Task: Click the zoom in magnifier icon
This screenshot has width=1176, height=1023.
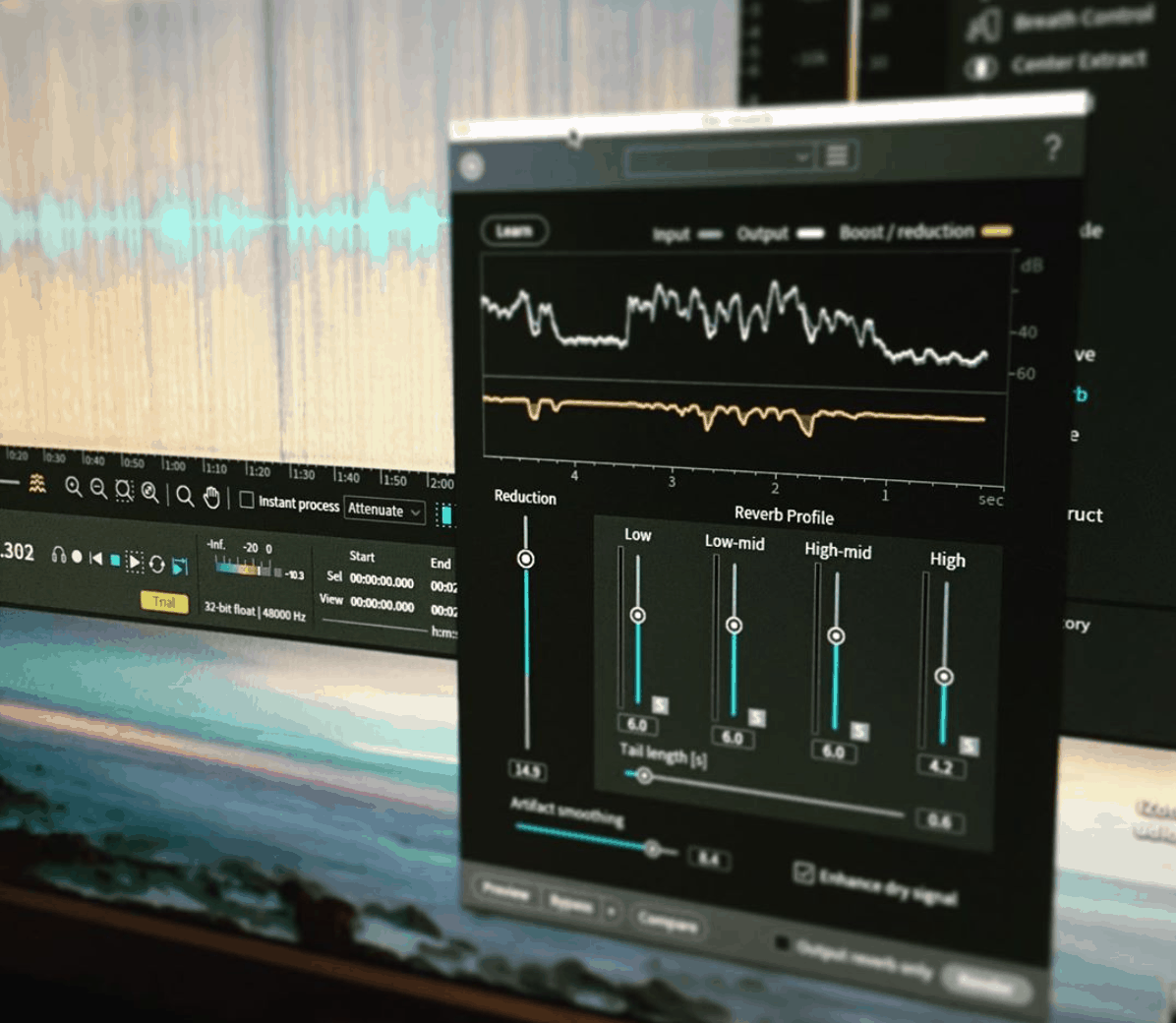Action: tap(73, 487)
